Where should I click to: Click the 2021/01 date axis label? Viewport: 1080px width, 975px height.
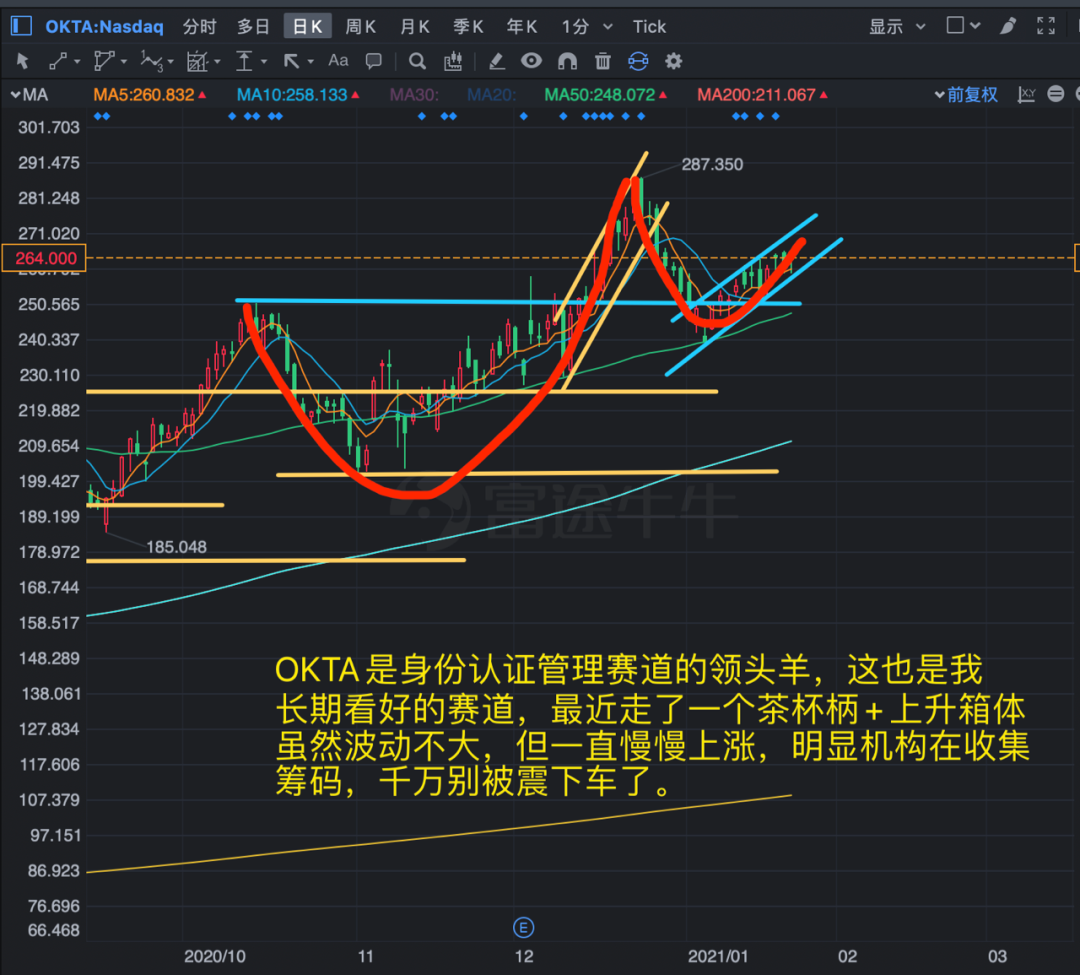(718, 956)
